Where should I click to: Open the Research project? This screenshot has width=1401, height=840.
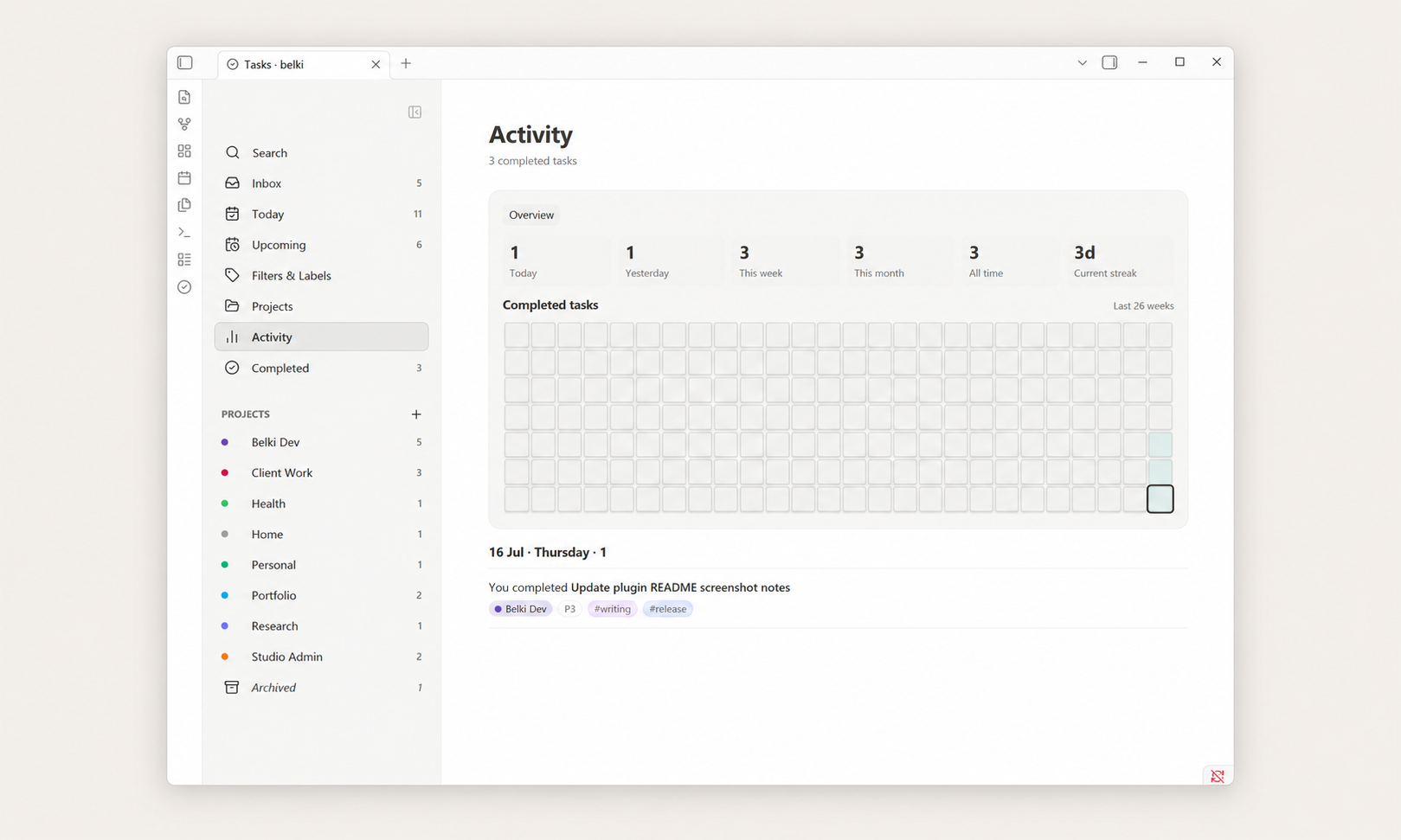coord(321,626)
